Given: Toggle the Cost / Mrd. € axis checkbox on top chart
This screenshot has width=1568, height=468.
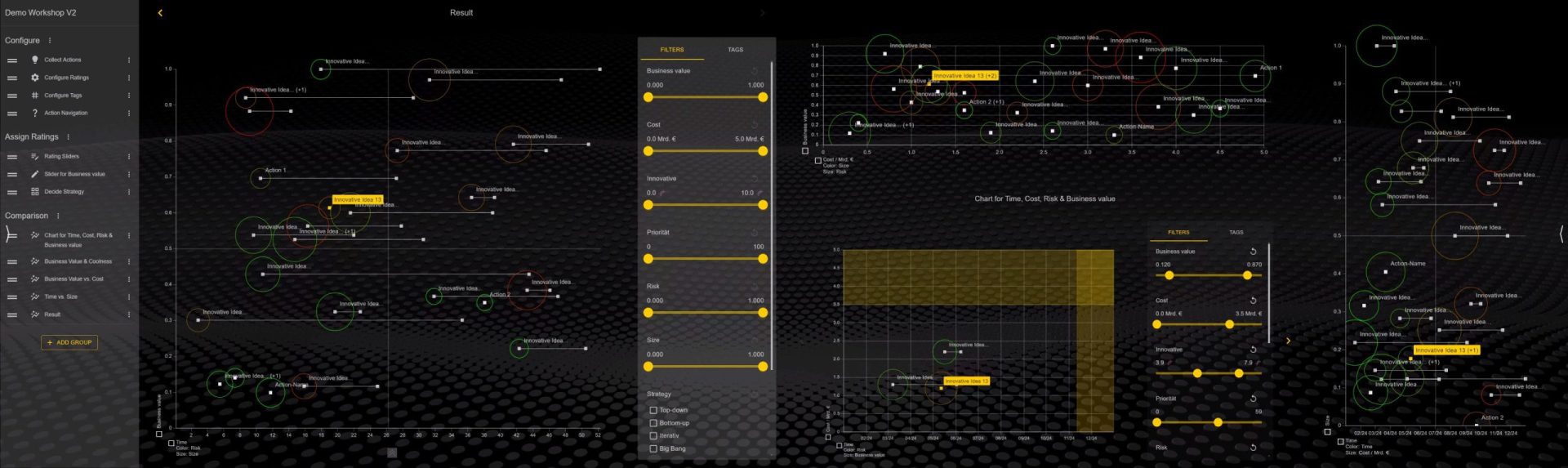Looking at the screenshot, I should point(818,160).
